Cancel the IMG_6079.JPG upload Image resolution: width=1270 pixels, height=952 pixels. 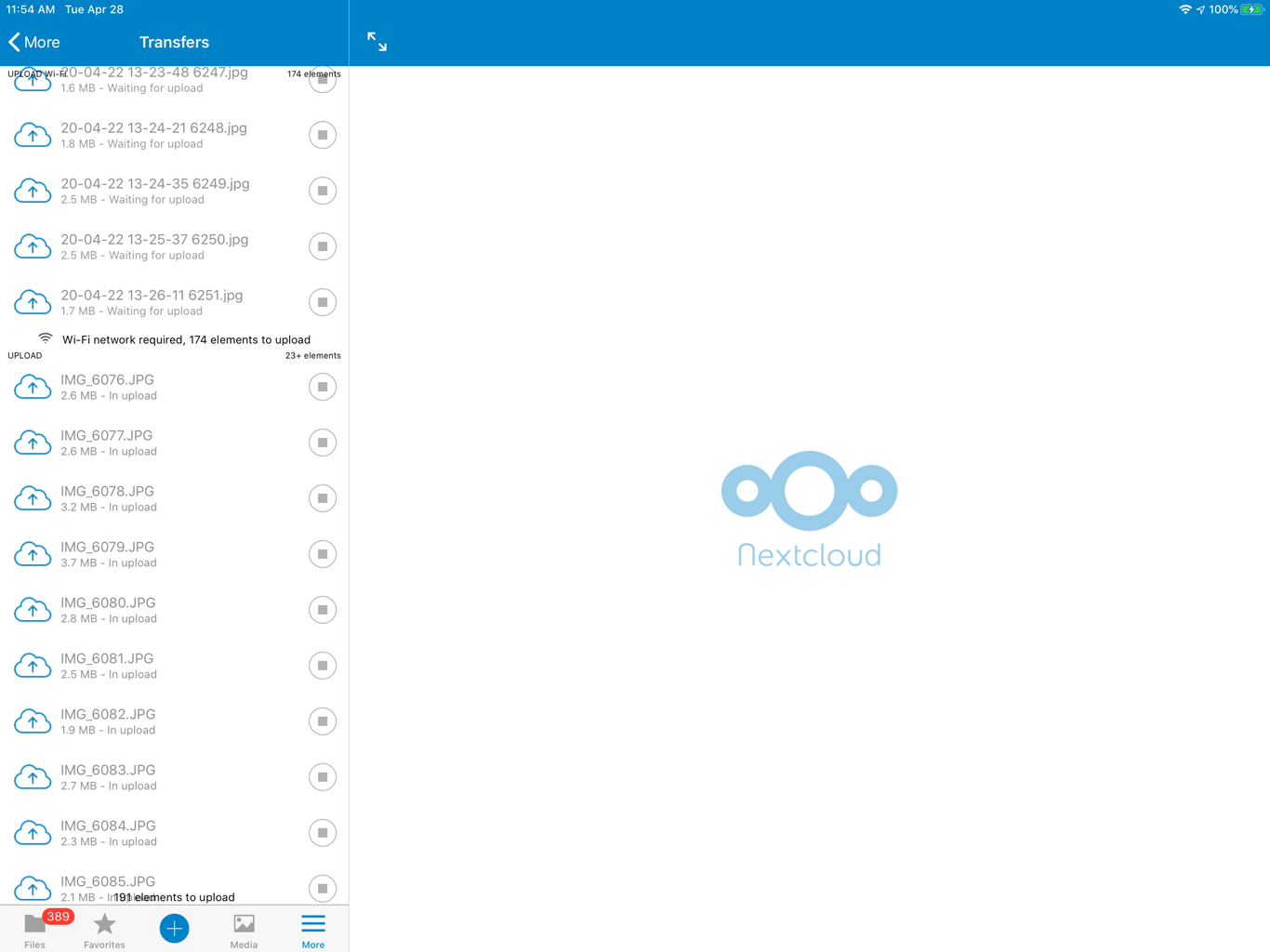323,554
